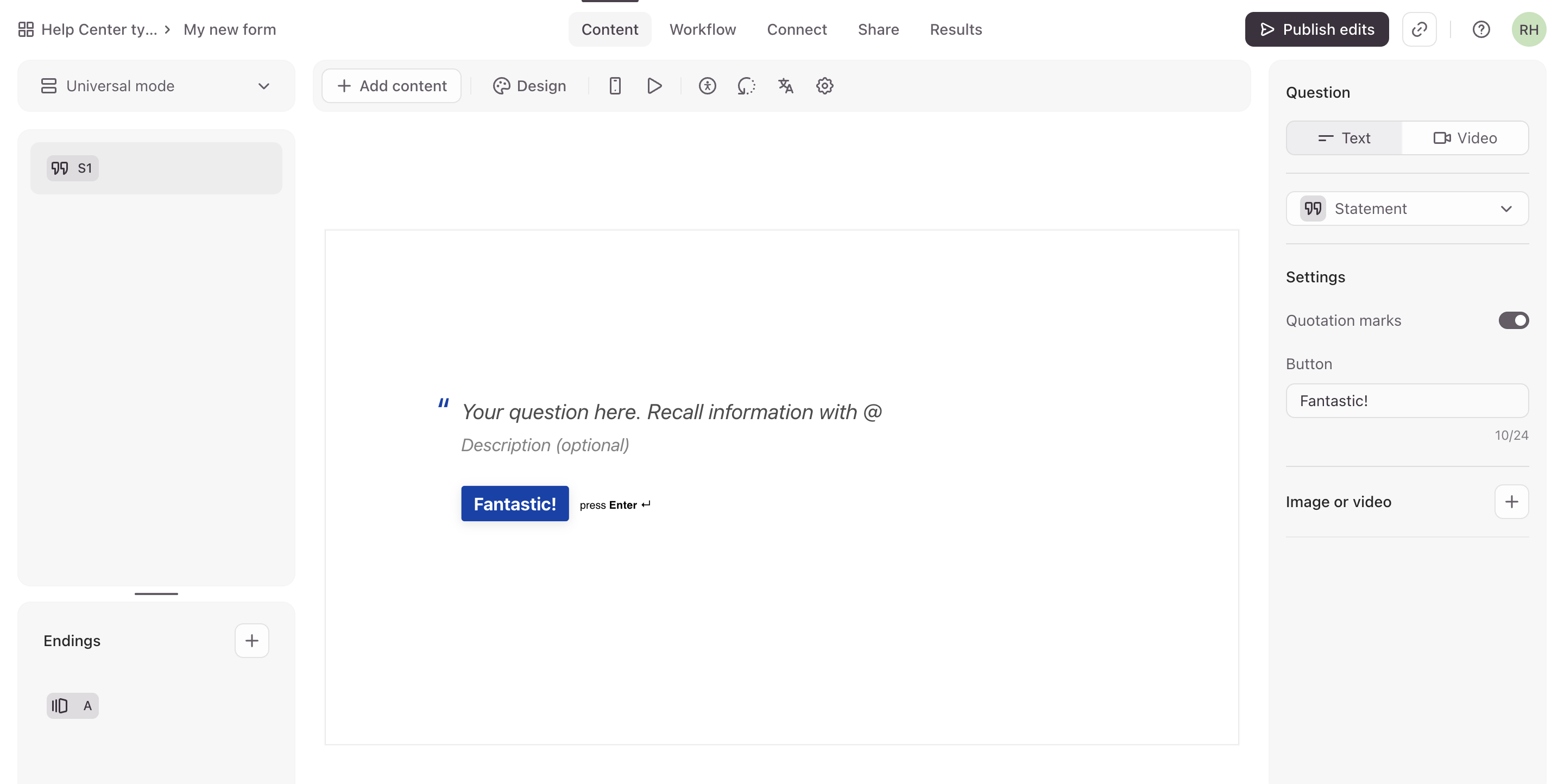Click the Button text input field
Image resolution: width=1564 pixels, height=784 pixels.
point(1407,401)
